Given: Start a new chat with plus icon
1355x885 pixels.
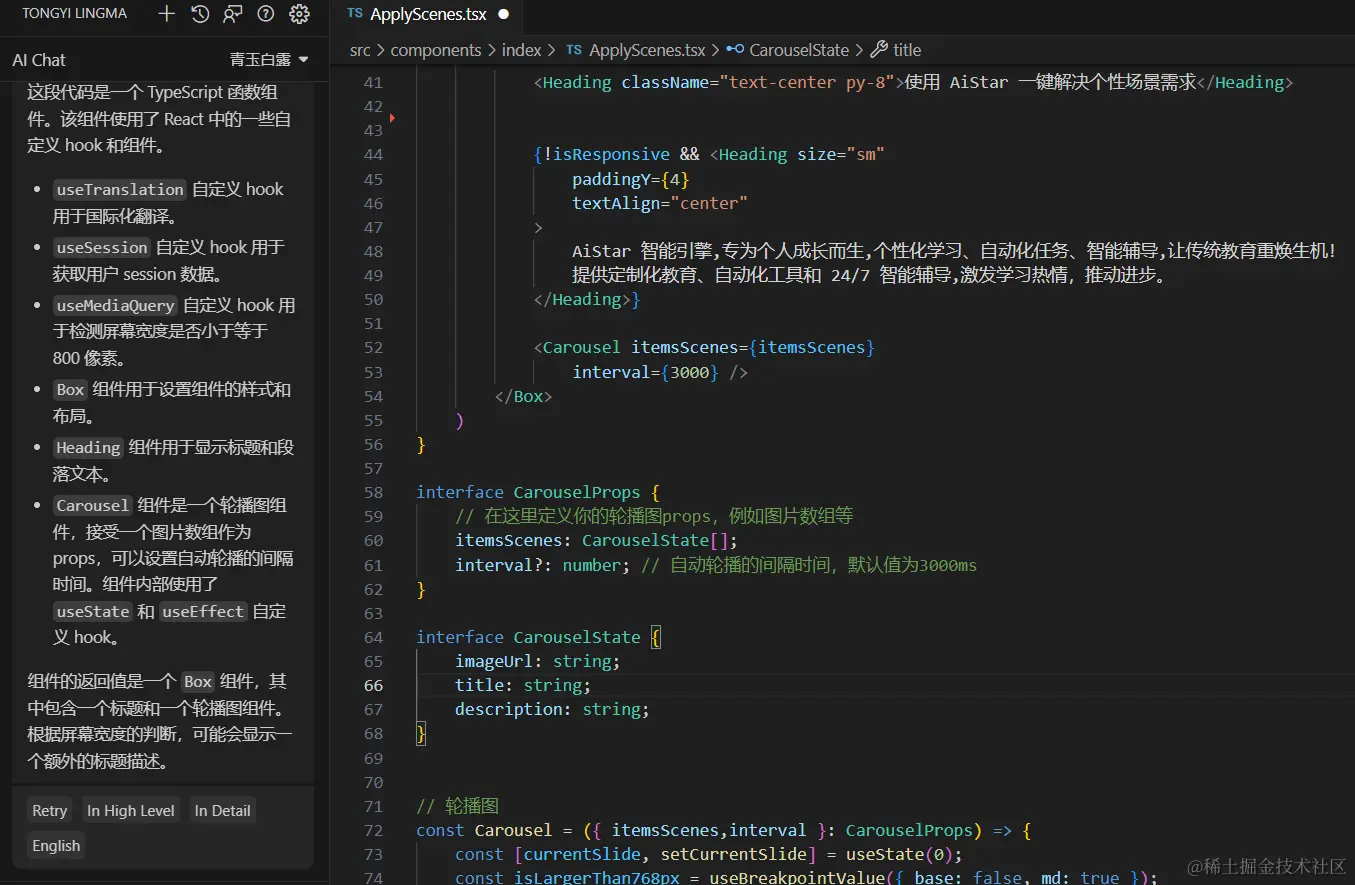Looking at the screenshot, I should tap(167, 14).
